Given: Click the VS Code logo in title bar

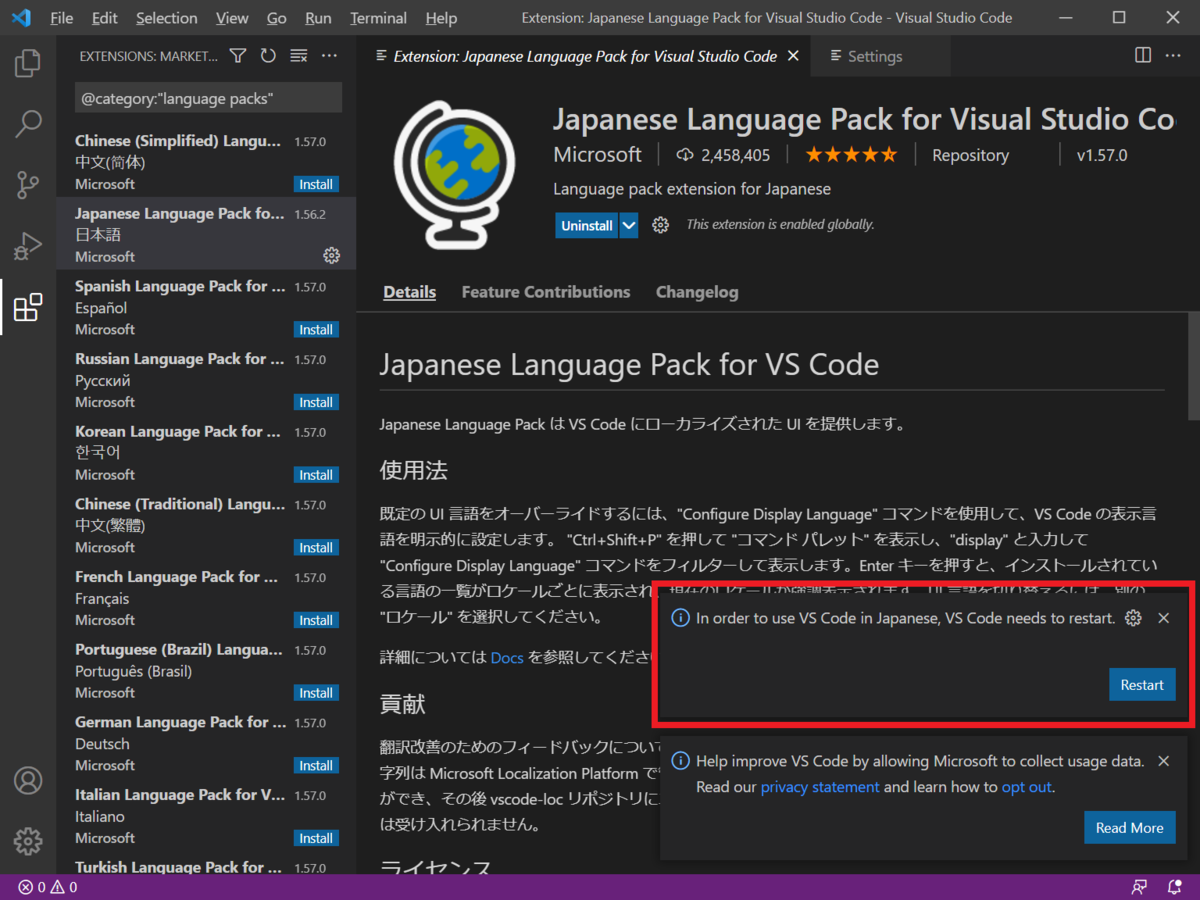Looking at the screenshot, I should (x=21, y=18).
